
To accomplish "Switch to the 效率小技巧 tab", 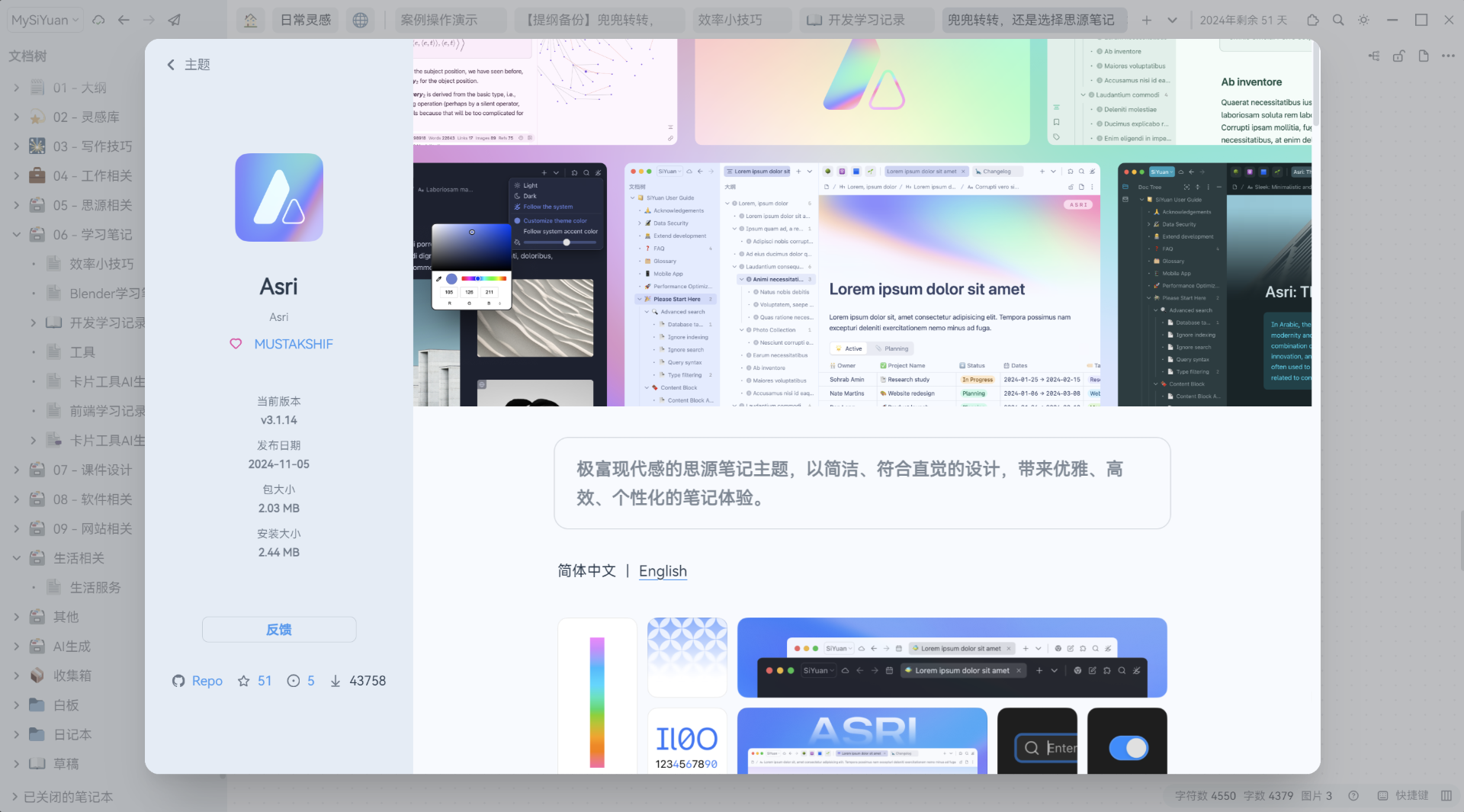I will [742, 20].
